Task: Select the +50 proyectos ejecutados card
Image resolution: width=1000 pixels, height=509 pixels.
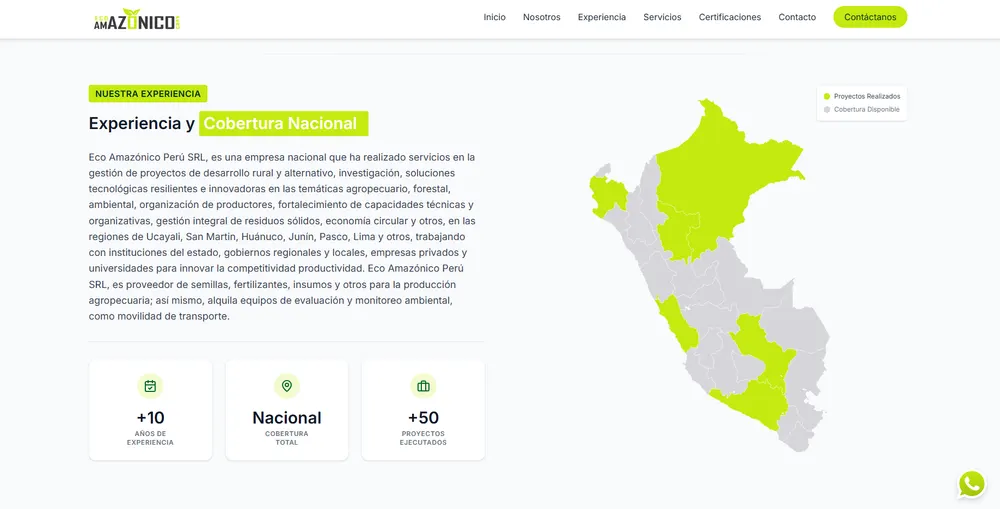Action: pyautogui.click(x=423, y=409)
